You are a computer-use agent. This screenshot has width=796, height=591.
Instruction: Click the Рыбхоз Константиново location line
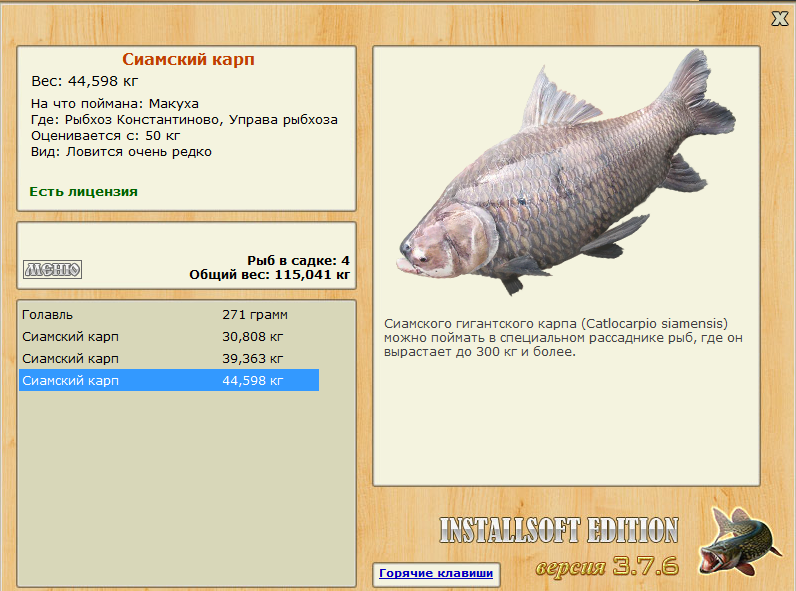pos(184,120)
